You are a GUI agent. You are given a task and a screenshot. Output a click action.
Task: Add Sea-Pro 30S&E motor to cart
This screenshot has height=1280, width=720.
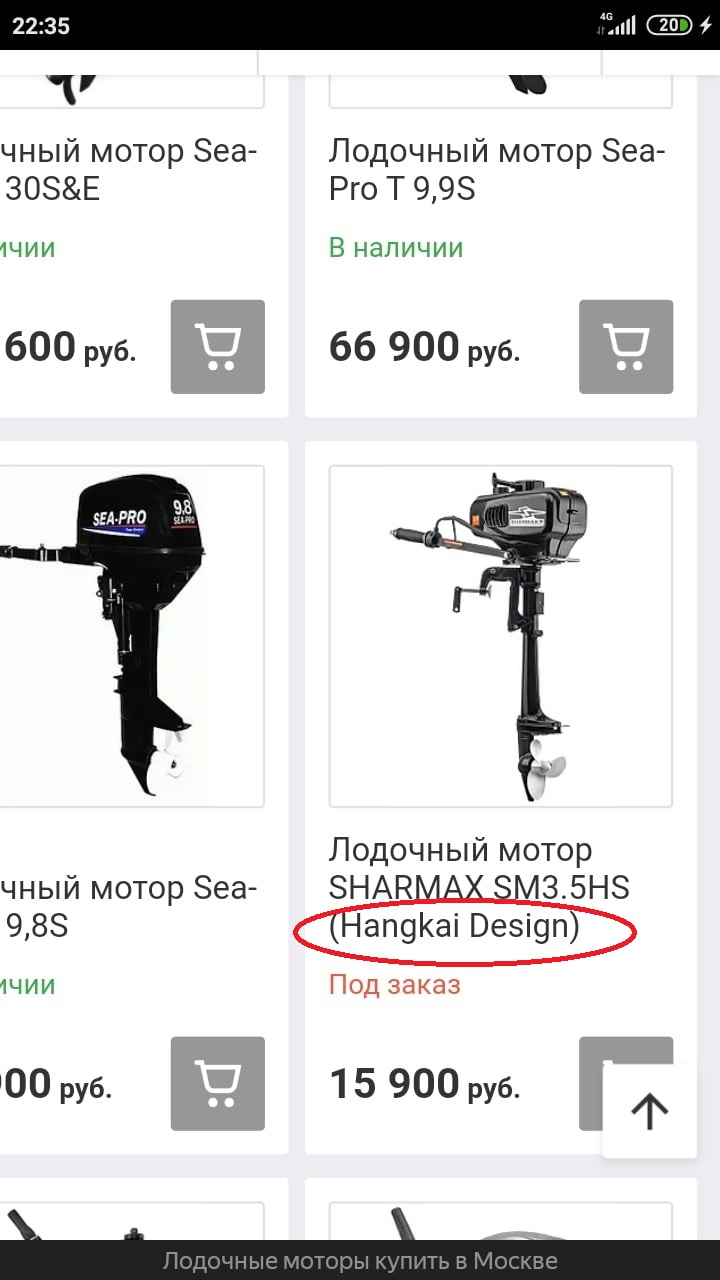pos(218,346)
